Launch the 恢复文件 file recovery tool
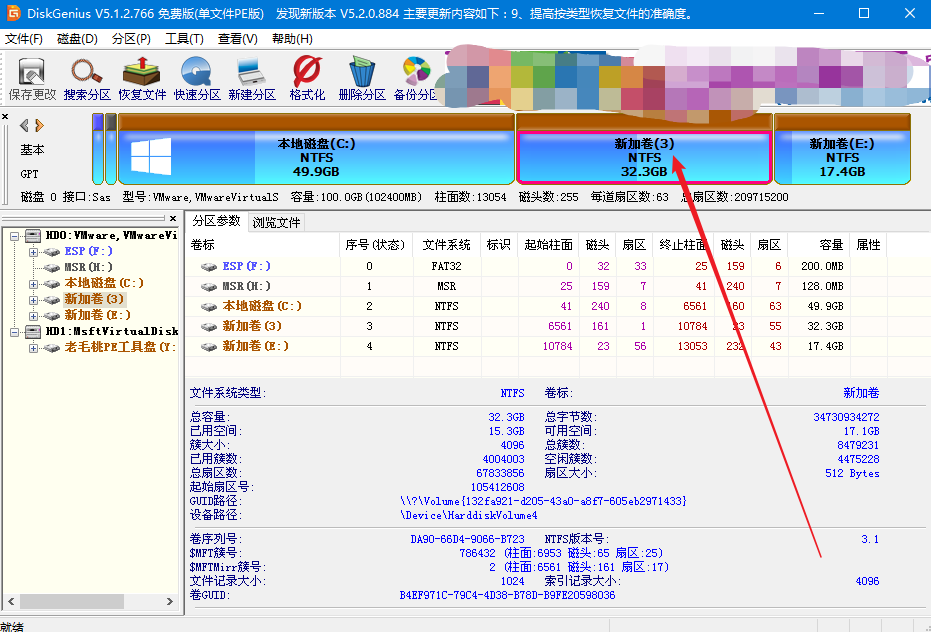The image size is (931, 632). point(142,78)
